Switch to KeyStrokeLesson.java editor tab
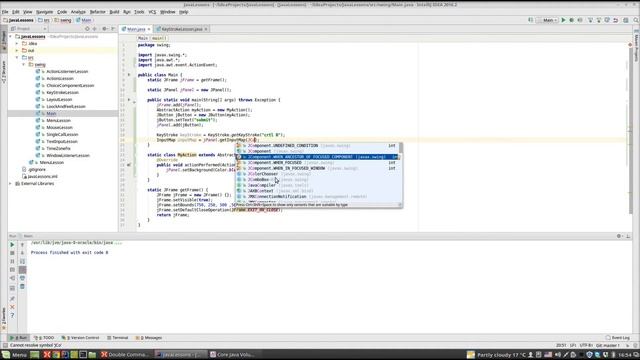This screenshot has width=640, height=360. pos(182,29)
